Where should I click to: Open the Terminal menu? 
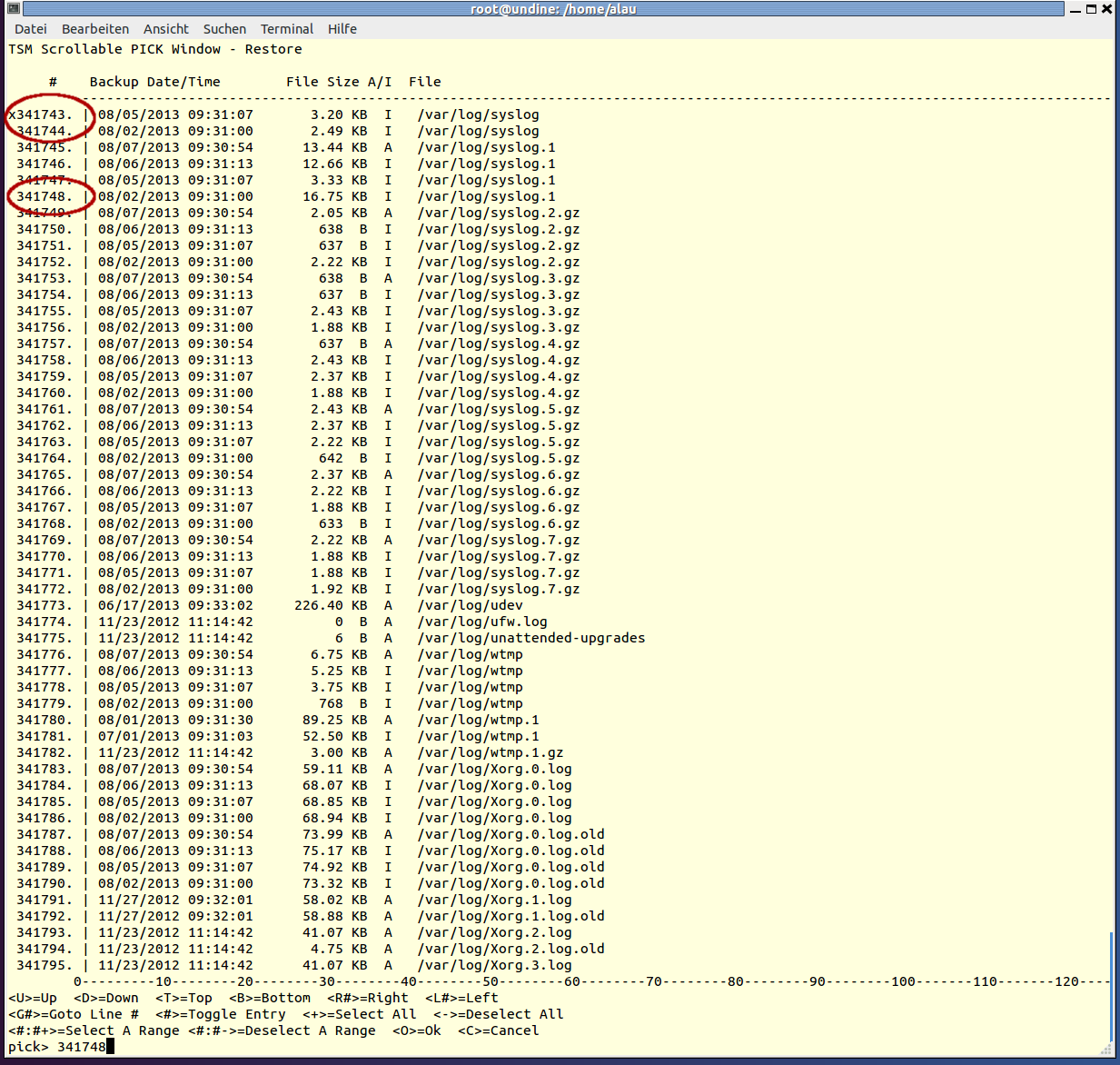pos(287,29)
